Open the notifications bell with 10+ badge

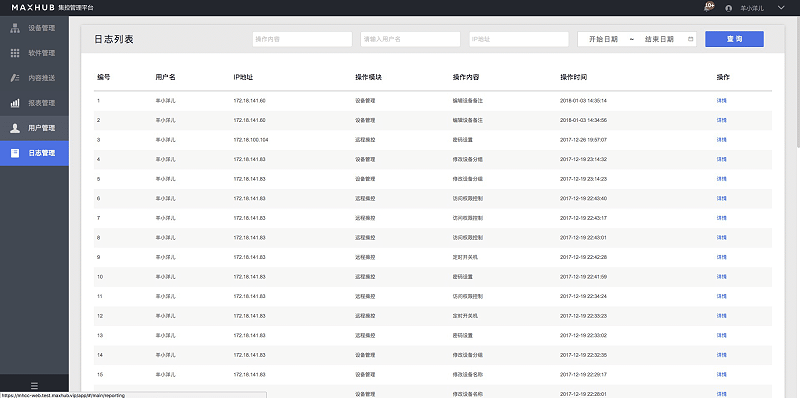pos(708,7)
